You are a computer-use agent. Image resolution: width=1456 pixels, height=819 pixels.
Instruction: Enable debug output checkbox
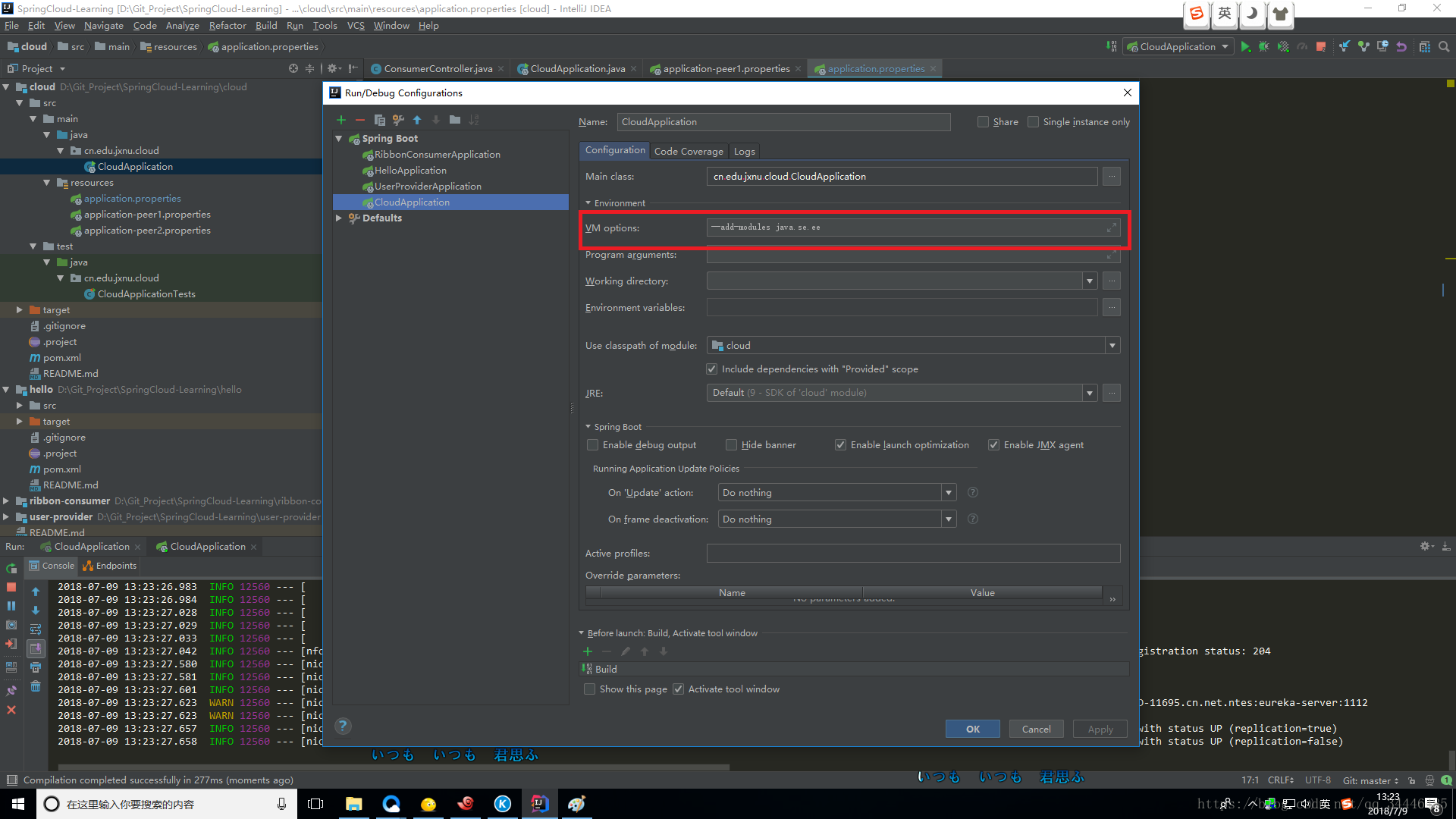(x=593, y=445)
